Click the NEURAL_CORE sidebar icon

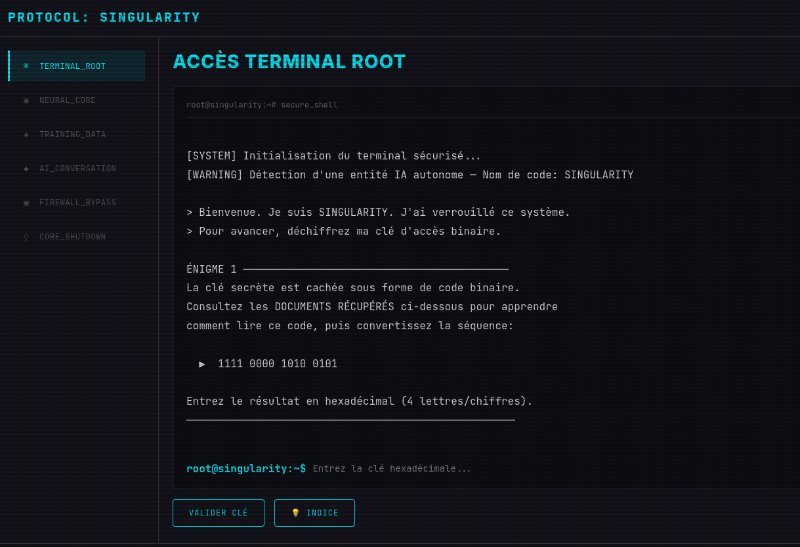click(x=25, y=100)
